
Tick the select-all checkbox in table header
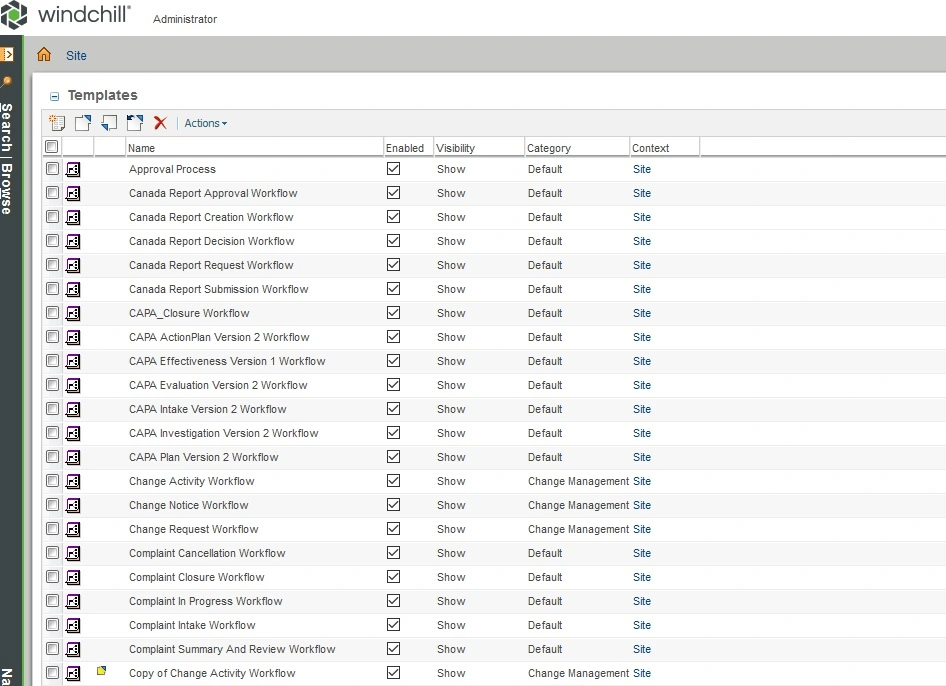pos(51,147)
